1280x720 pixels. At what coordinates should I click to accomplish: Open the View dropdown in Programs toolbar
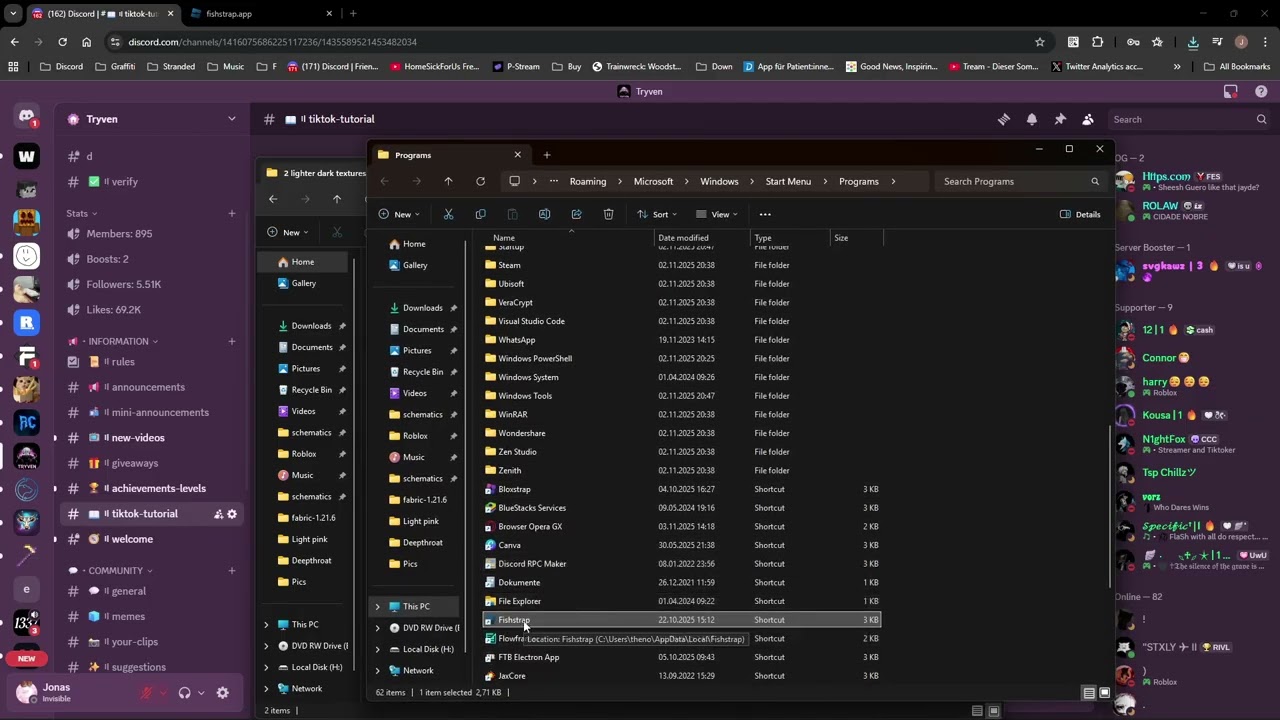717,214
